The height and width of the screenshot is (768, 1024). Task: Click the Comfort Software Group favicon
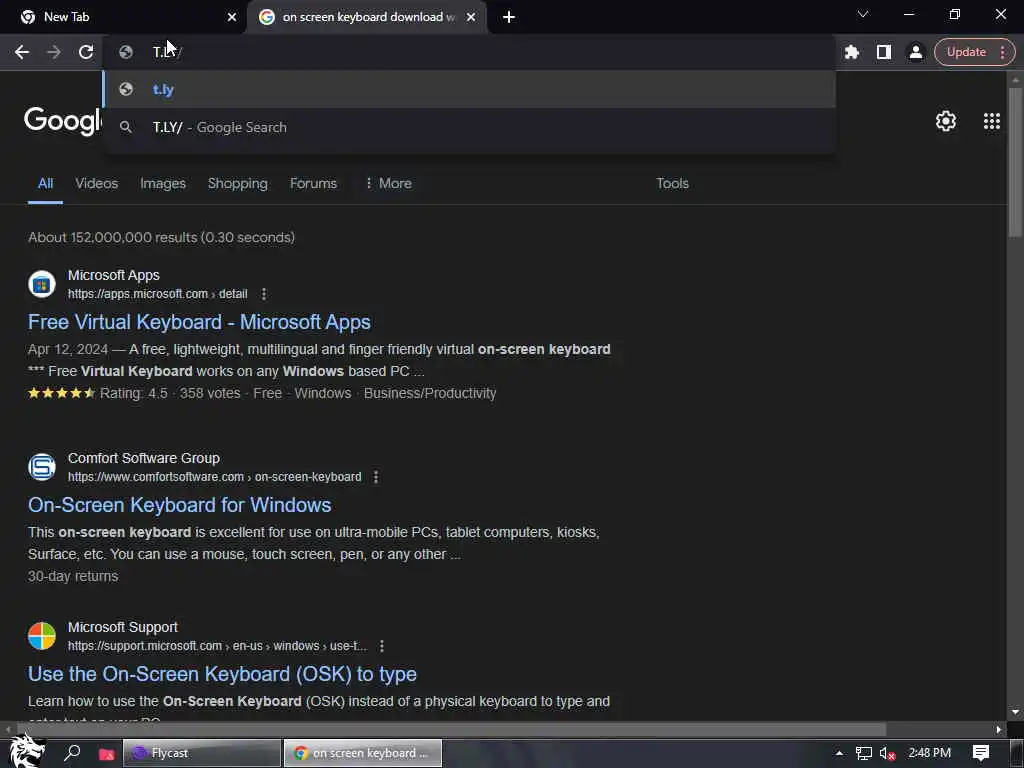42,467
